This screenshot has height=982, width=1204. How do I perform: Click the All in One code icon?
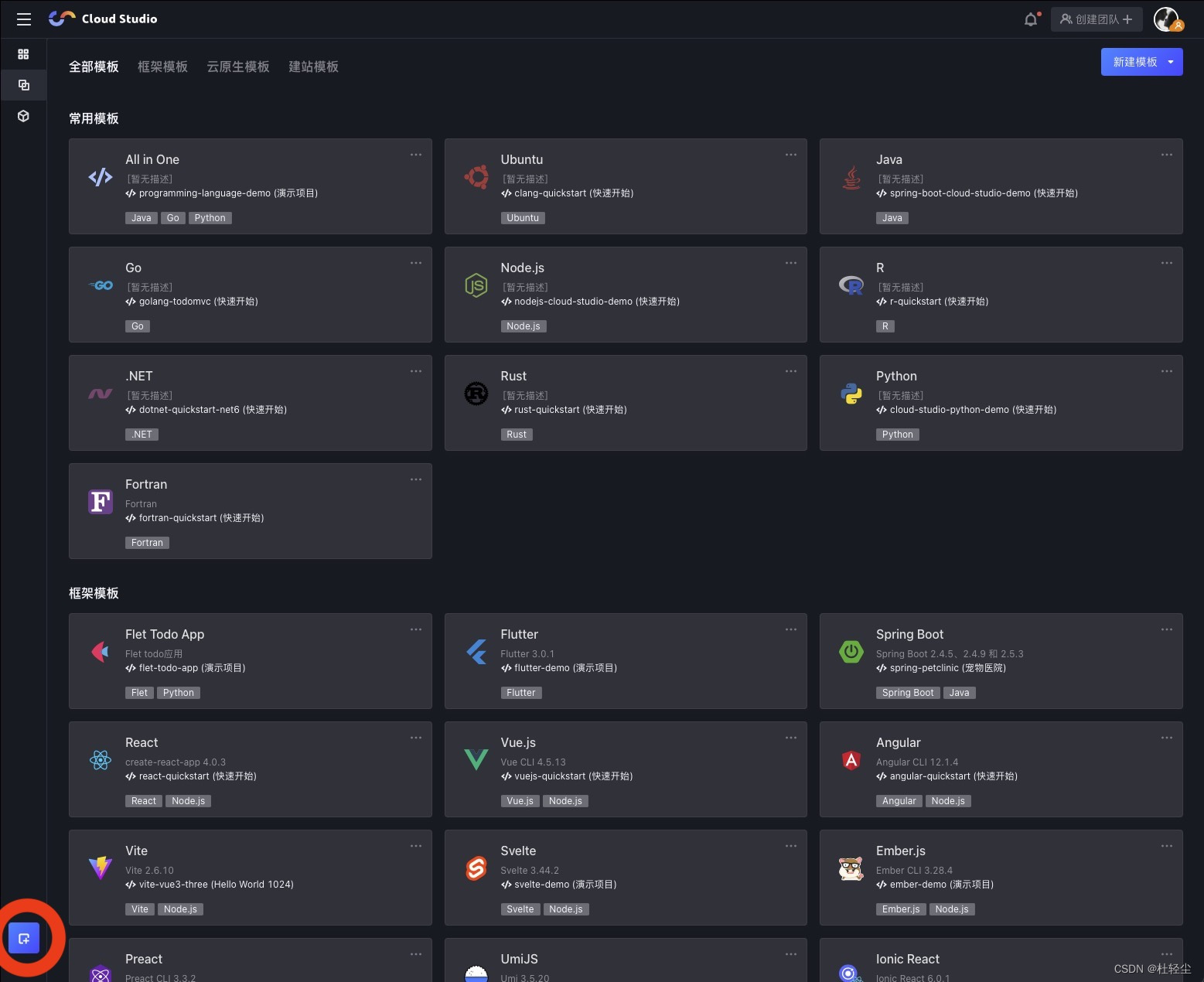click(101, 177)
